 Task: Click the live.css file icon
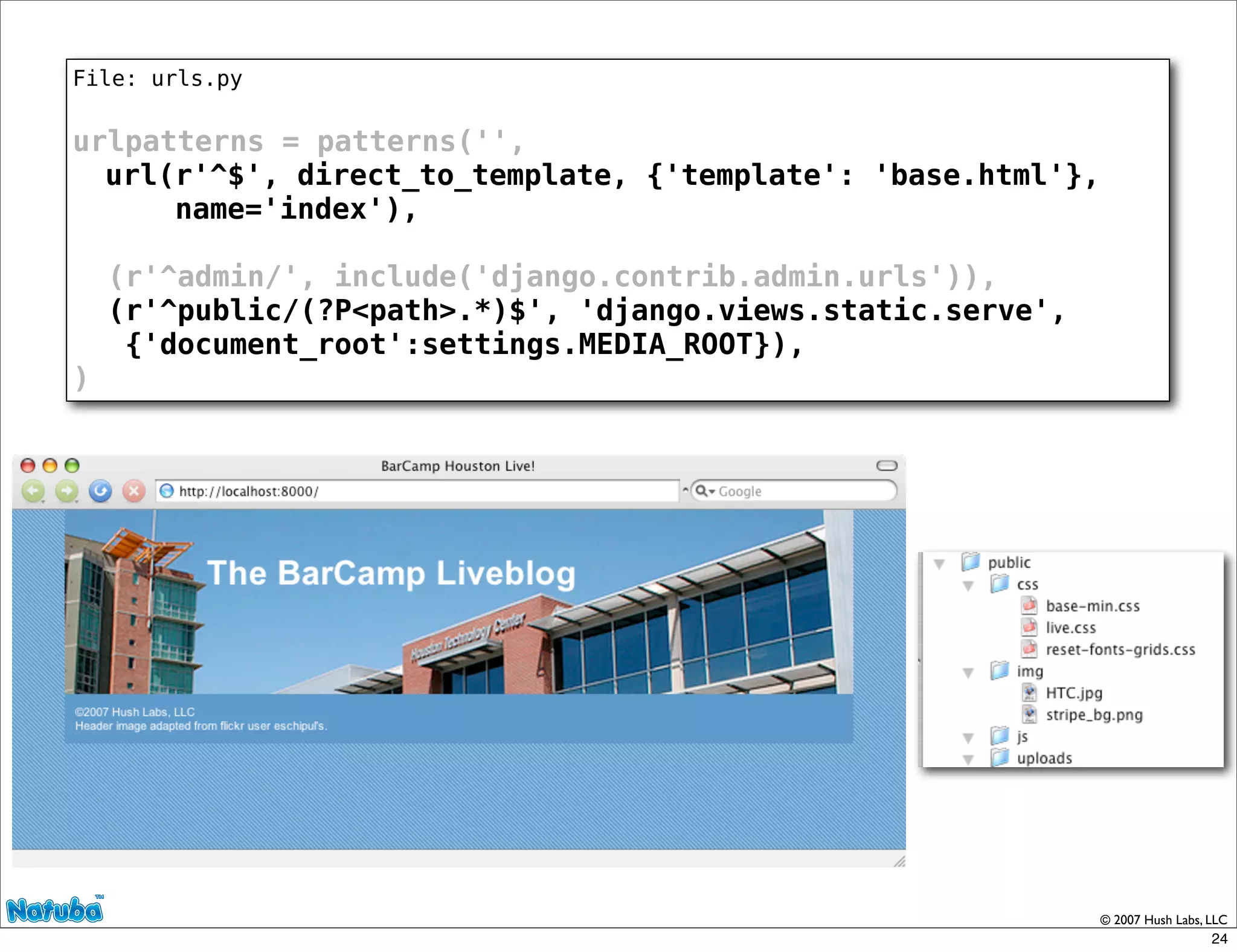[x=1029, y=627]
